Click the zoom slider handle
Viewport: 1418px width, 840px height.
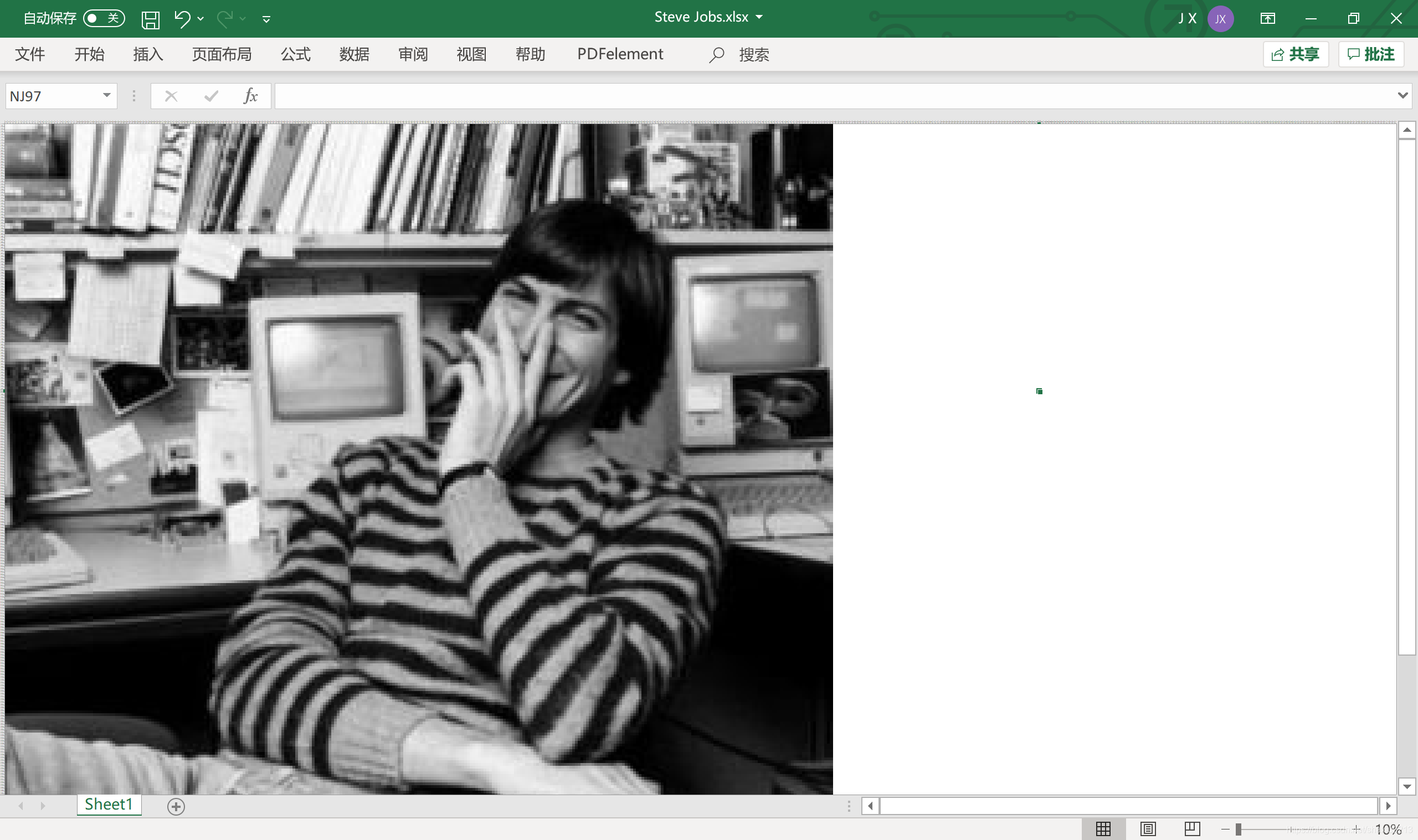coord(1239,829)
